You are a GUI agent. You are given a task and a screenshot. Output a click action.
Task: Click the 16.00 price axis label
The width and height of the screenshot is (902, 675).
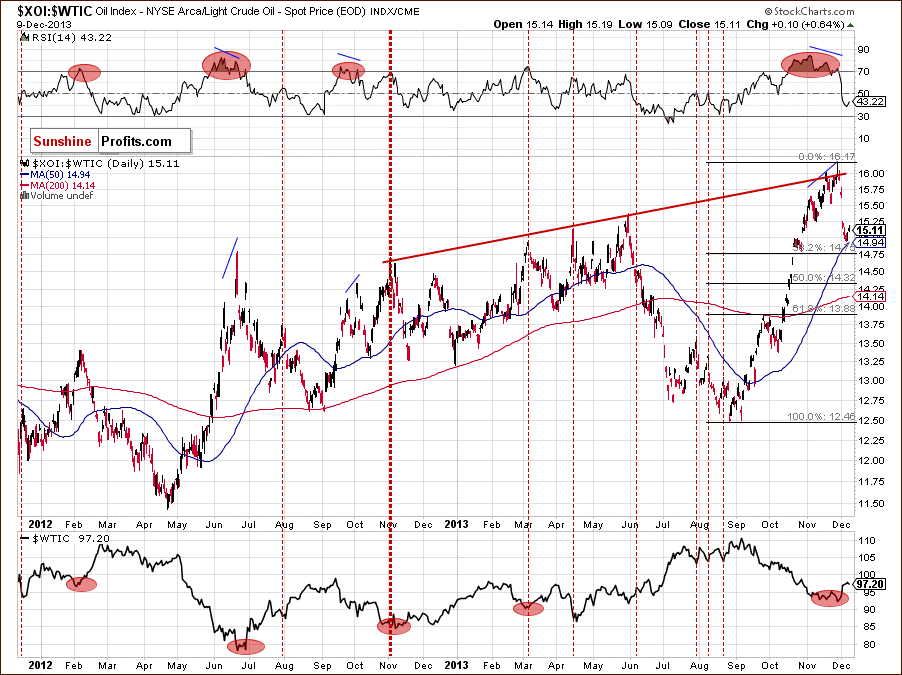872,173
